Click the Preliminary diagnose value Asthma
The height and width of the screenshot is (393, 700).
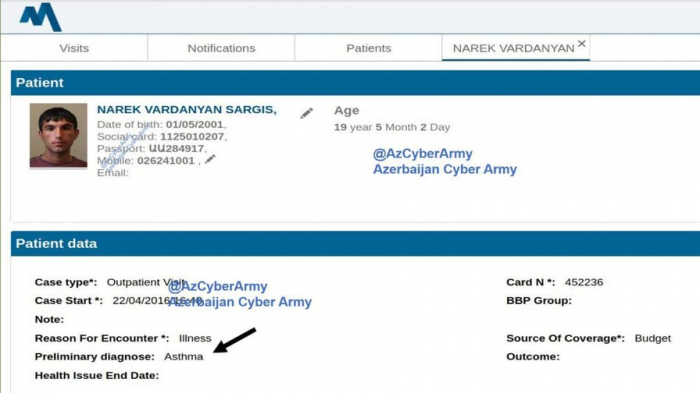coord(183,357)
